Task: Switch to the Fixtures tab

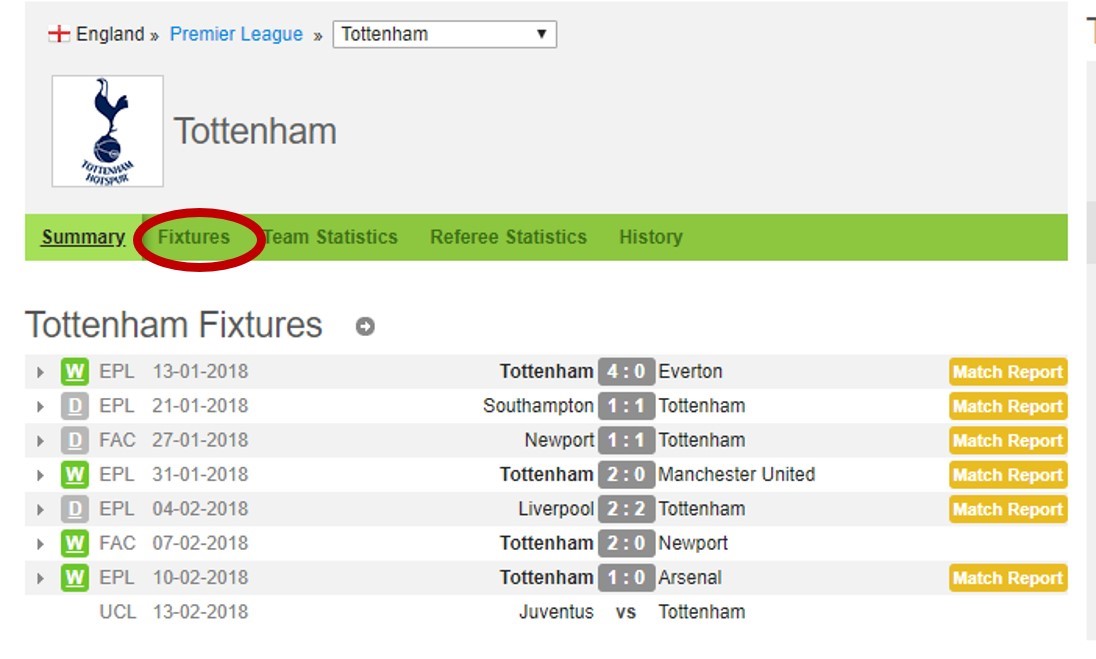Action: 194,237
